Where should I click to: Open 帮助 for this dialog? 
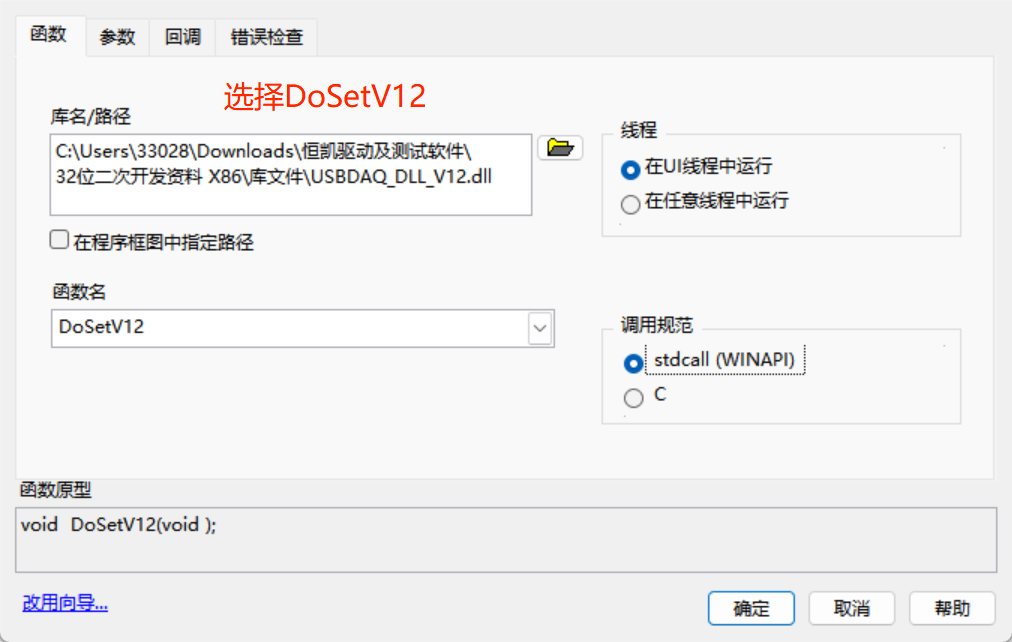click(x=953, y=608)
